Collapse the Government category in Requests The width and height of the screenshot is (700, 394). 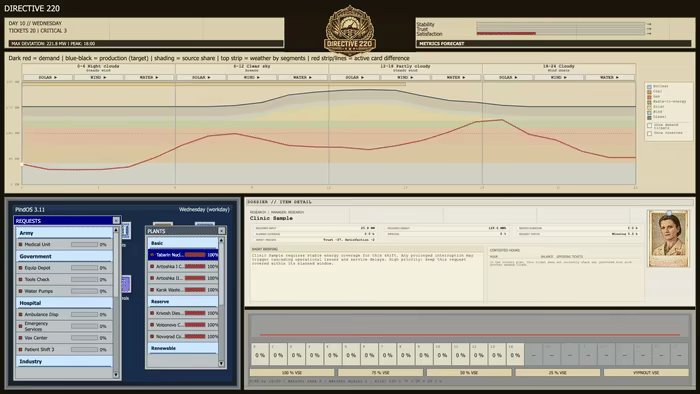[64, 257]
